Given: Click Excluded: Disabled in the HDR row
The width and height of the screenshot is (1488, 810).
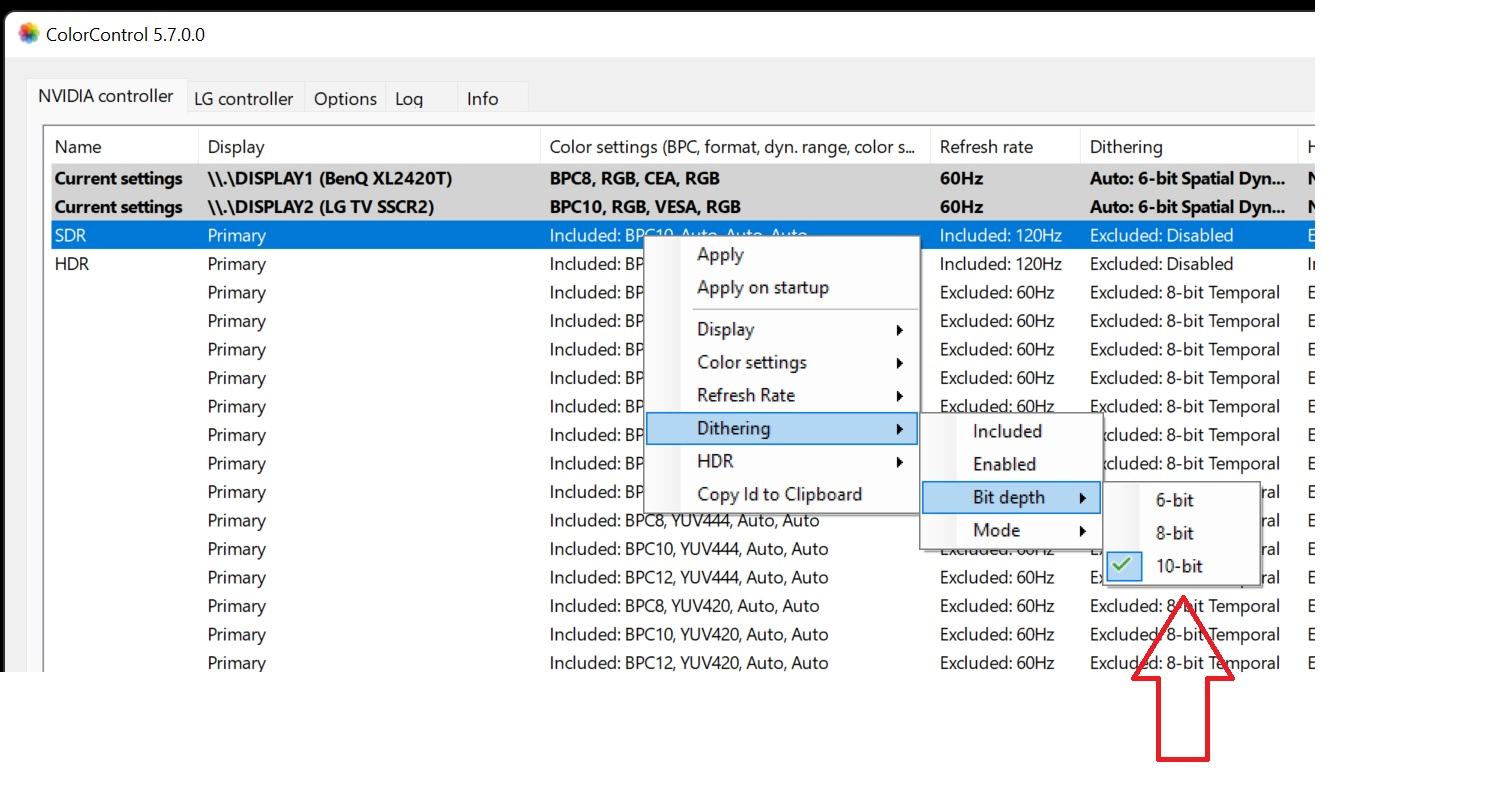Looking at the screenshot, I should tap(1161, 264).
